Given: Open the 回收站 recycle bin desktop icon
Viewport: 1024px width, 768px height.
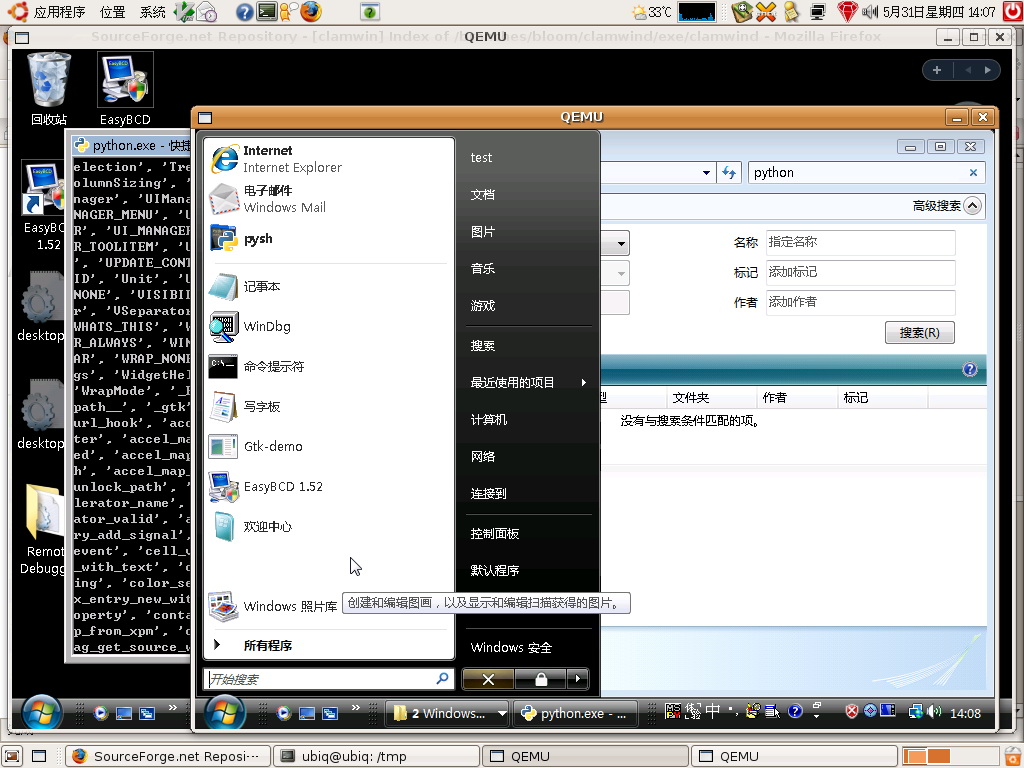Looking at the screenshot, I should [x=48, y=89].
